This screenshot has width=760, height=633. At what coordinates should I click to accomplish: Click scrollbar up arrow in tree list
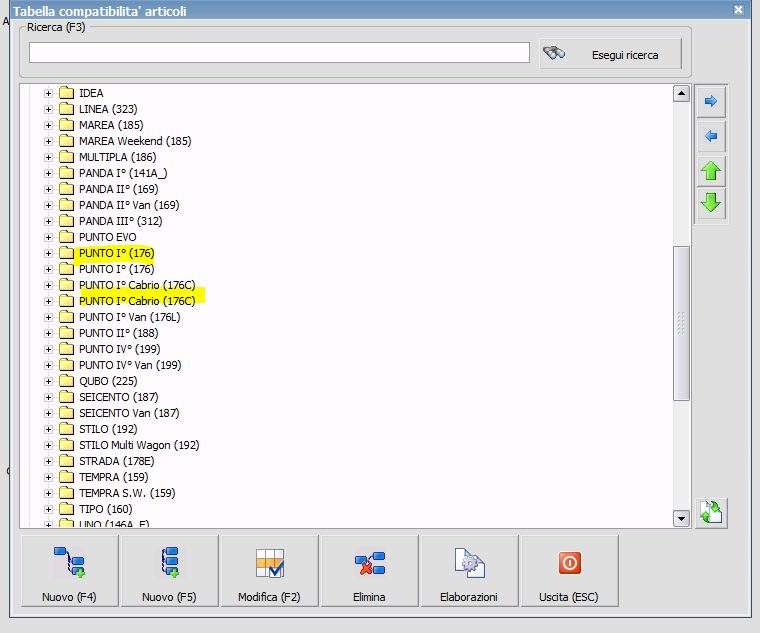coord(681,93)
